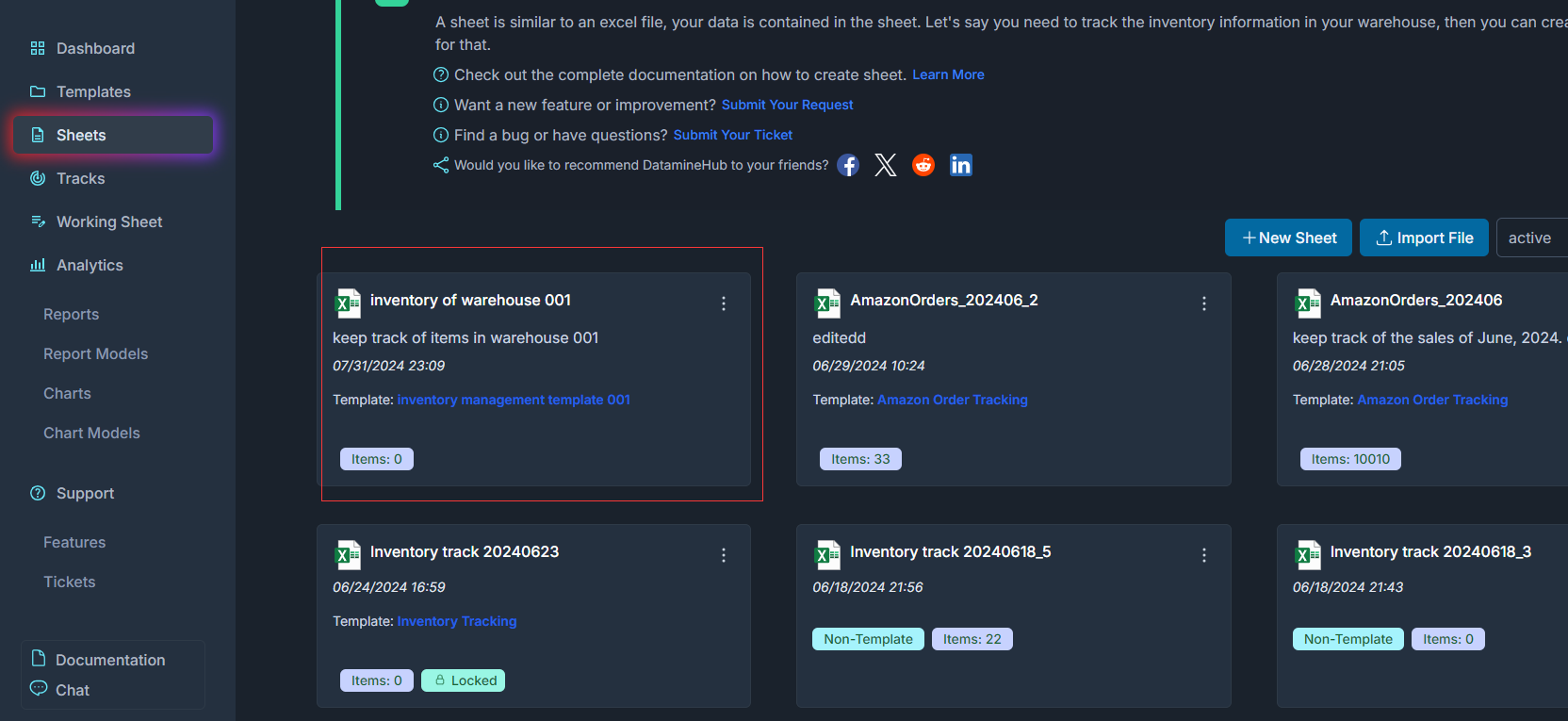Viewport: 1568px width, 721px height.
Task: Share on LinkedIn icon
Action: pyautogui.click(x=961, y=165)
